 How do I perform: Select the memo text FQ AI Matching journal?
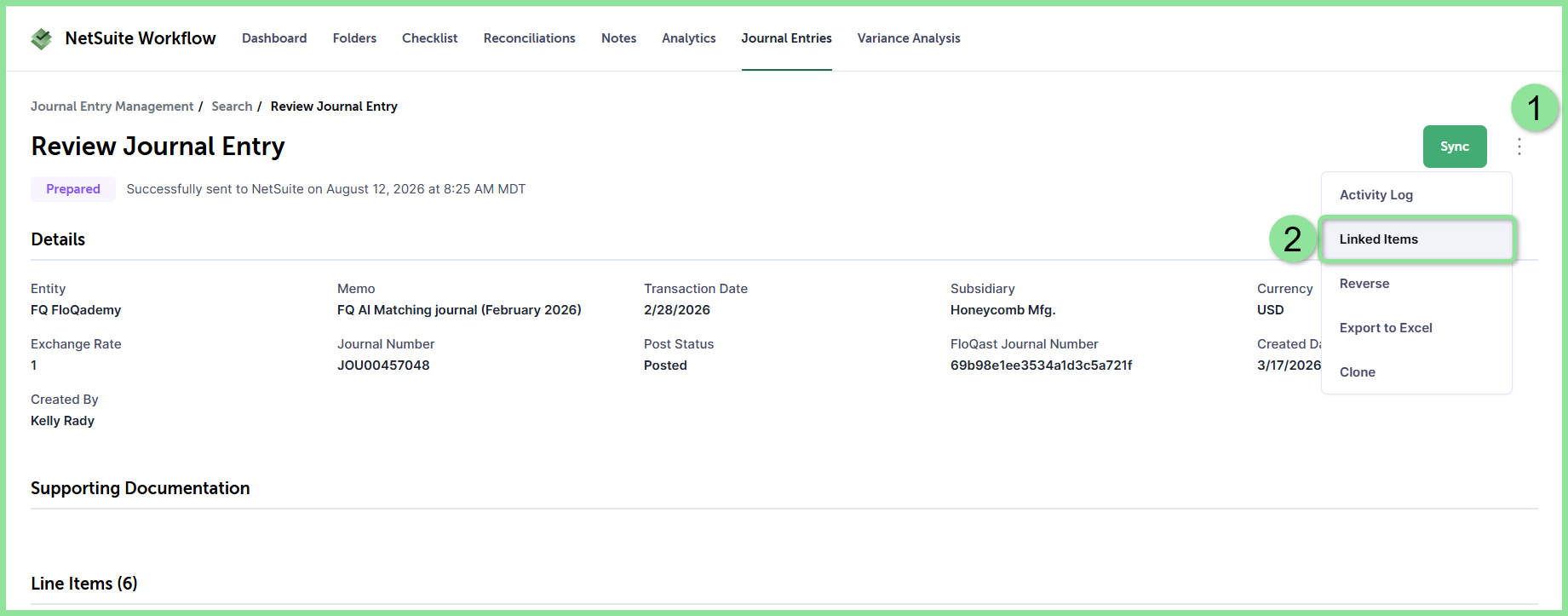(x=459, y=310)
